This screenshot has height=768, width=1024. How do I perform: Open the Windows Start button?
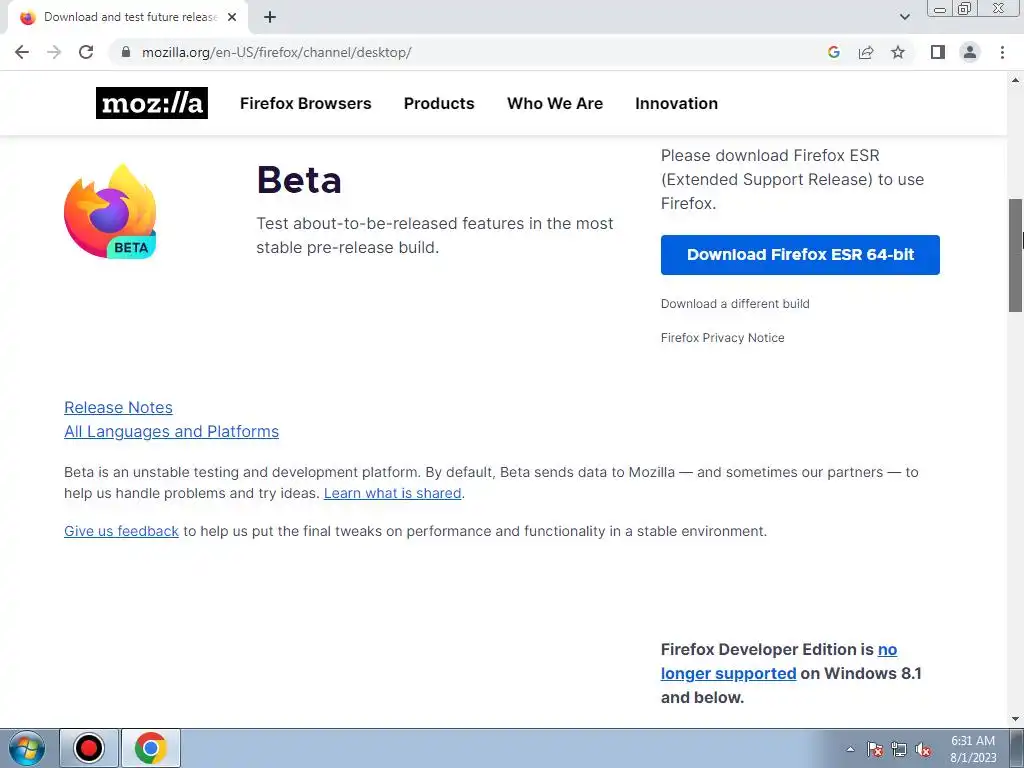coord(27,748)
